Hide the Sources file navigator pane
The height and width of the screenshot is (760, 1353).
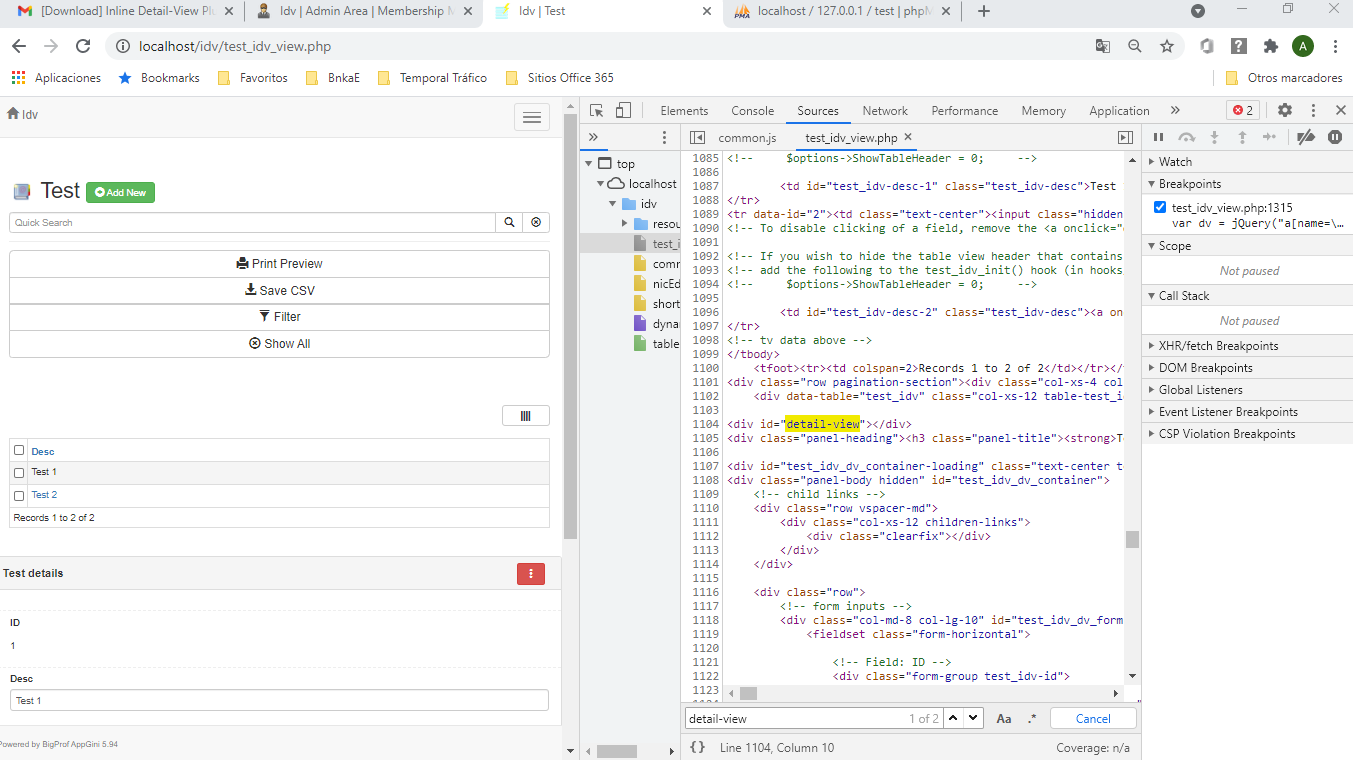tap(698, 137)
